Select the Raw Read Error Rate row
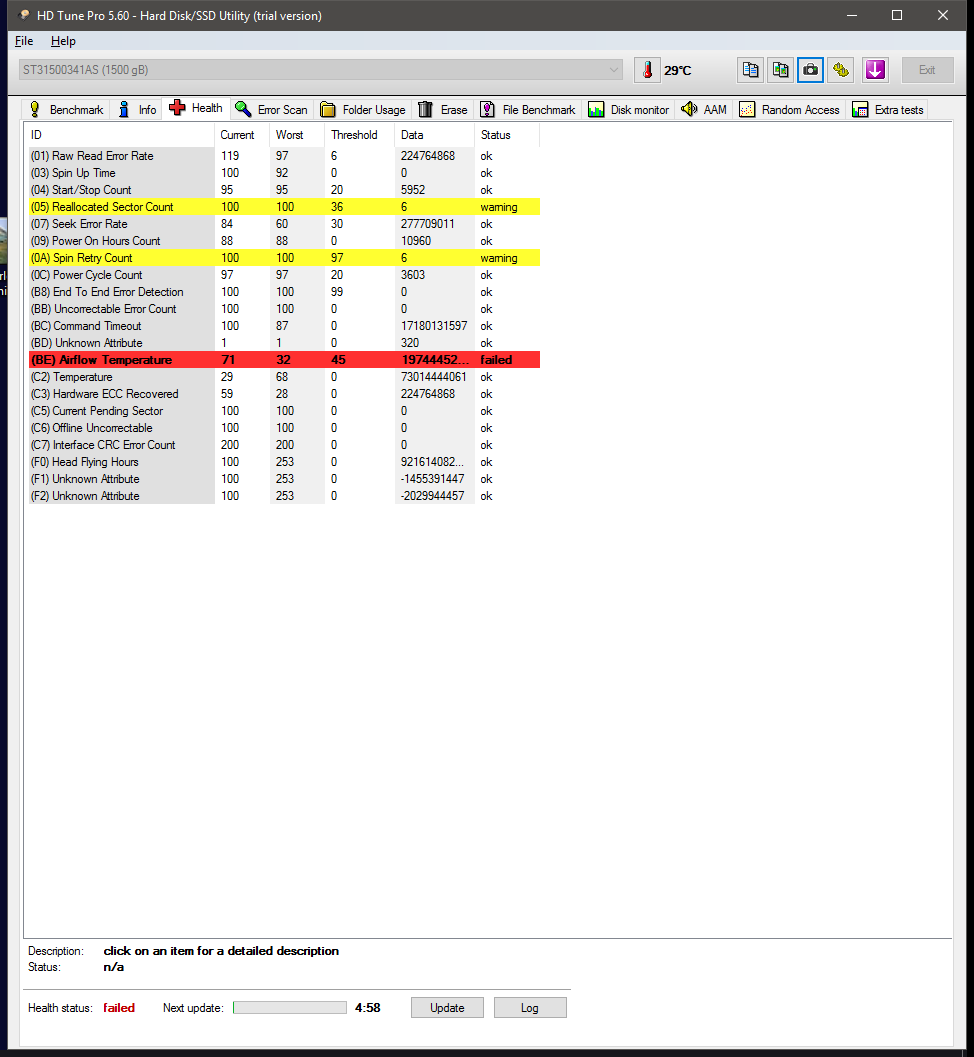The image size is (974, 1057). [284, 156]
